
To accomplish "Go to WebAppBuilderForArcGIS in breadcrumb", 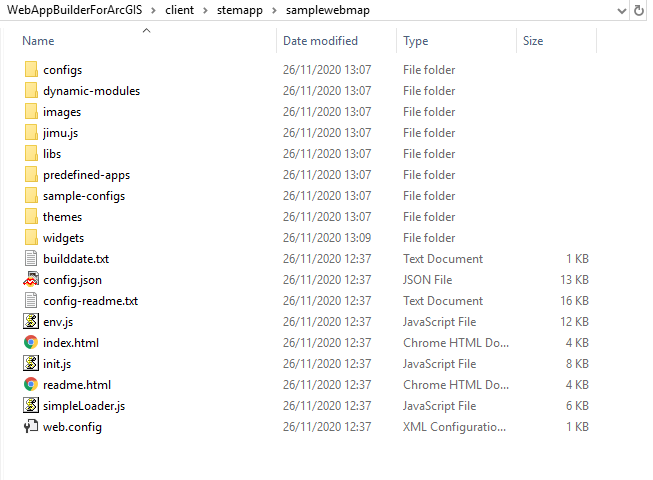I will click(x=75, y=10).
